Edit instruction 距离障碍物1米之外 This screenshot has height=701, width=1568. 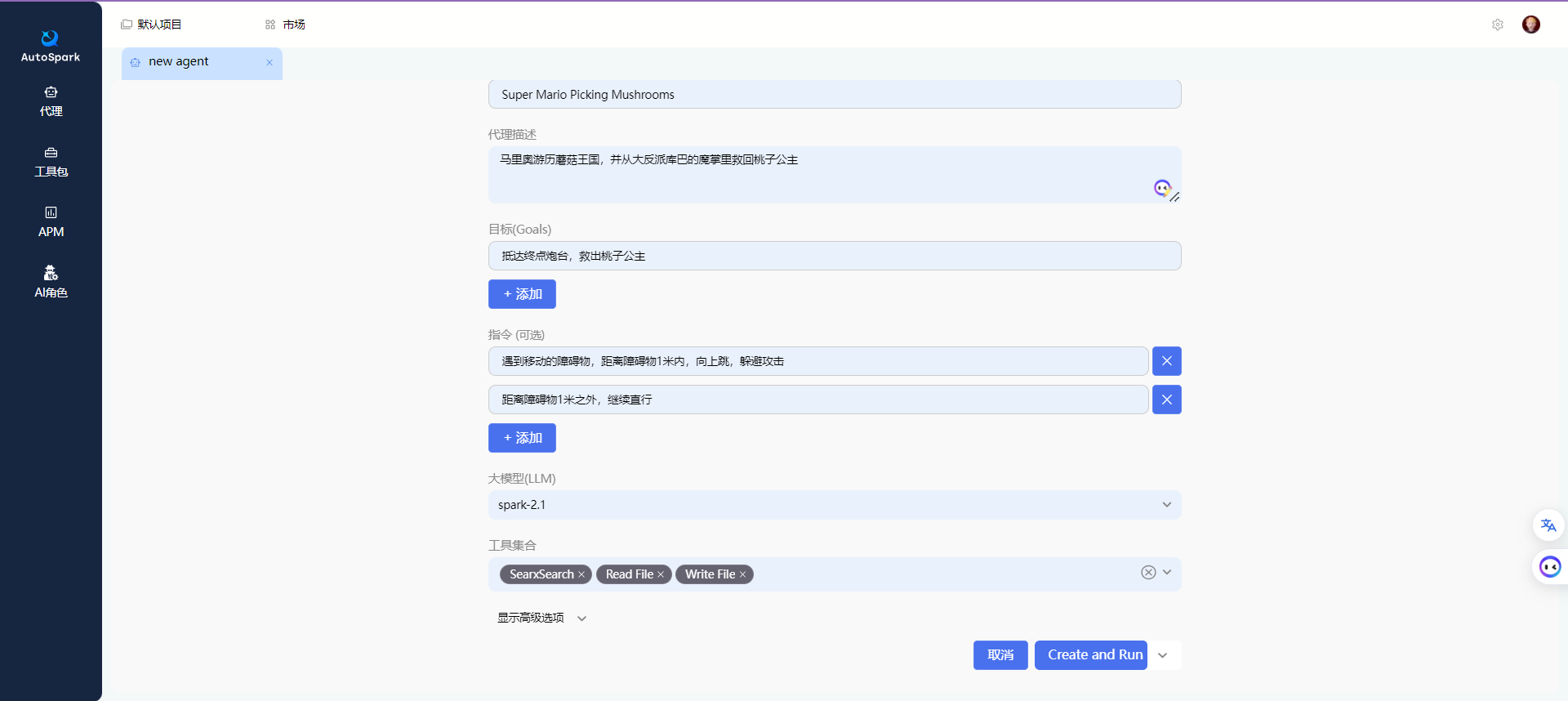(x=818, y=400)
